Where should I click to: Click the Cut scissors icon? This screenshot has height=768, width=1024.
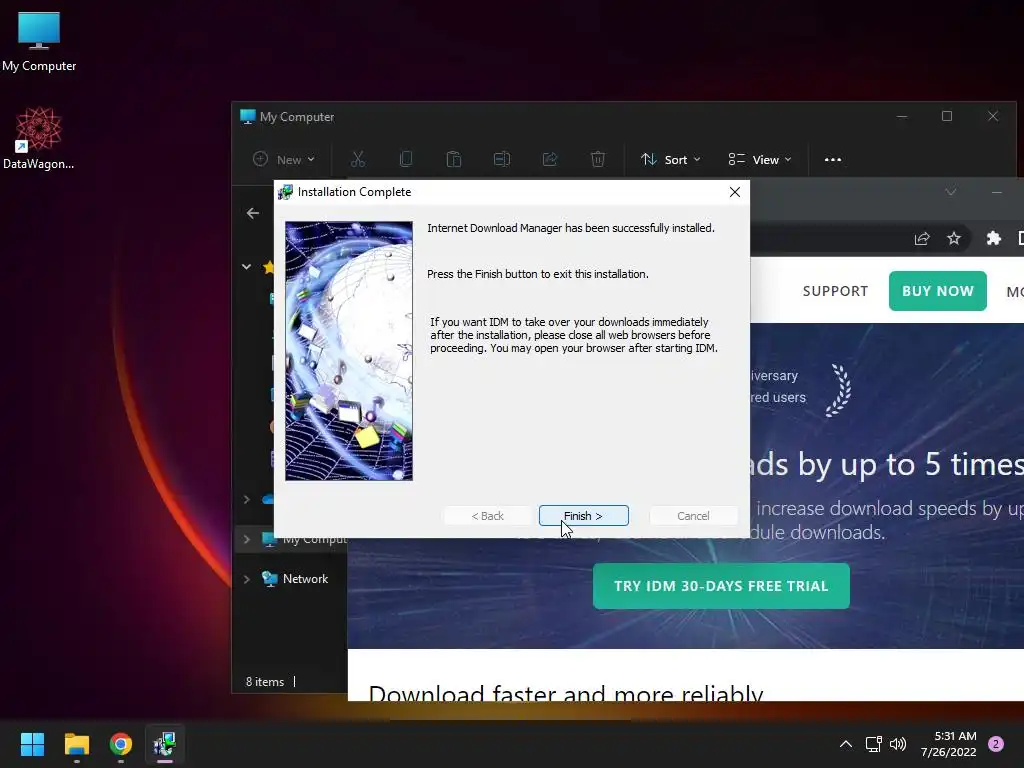(358, 159)
